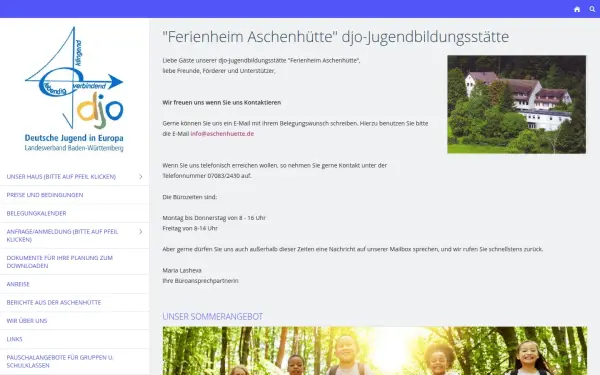The width and height of the screenshot is (600, 375).
Task: Click the home icon in top bar
Action: [577, 9]
